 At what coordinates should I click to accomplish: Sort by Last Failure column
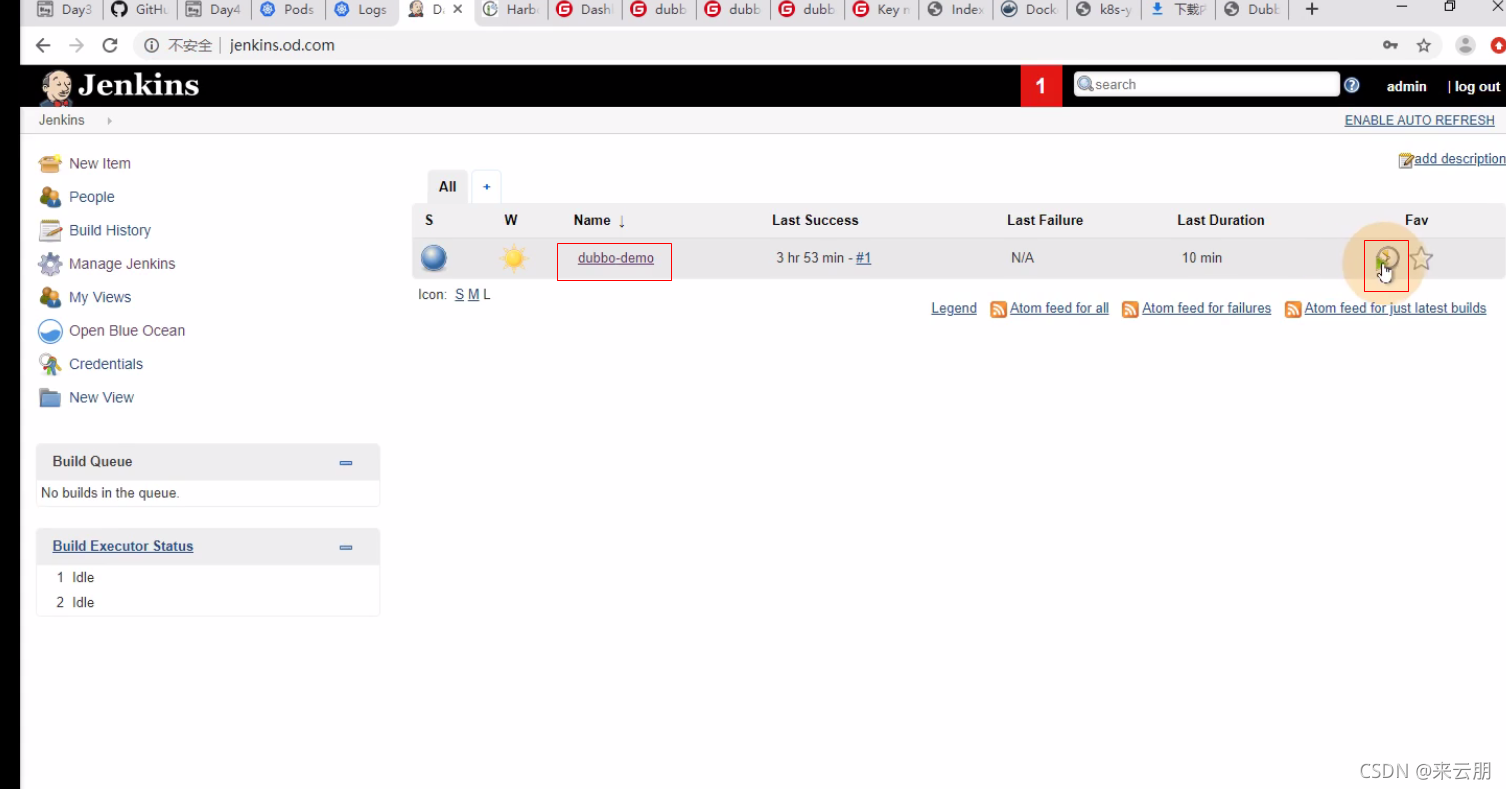(x=1045, y=220)
